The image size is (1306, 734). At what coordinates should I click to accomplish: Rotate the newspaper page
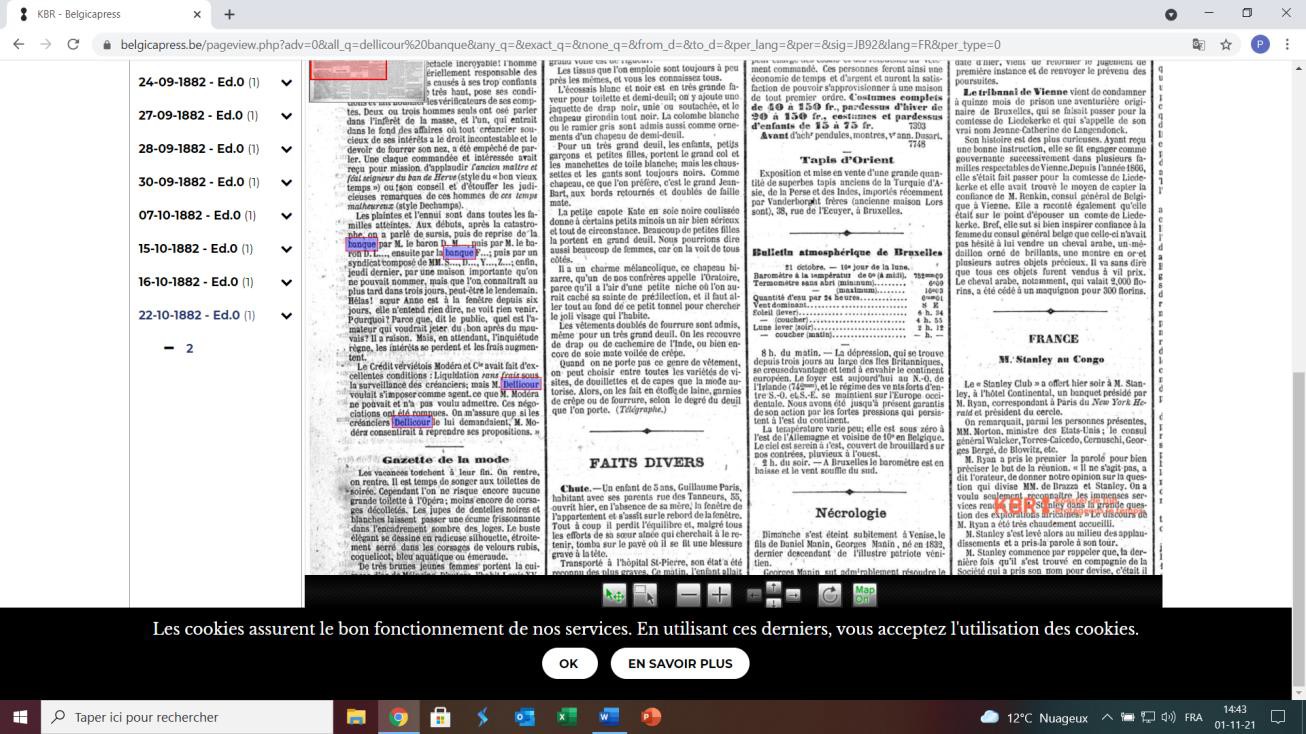click(x=829, y=595)
